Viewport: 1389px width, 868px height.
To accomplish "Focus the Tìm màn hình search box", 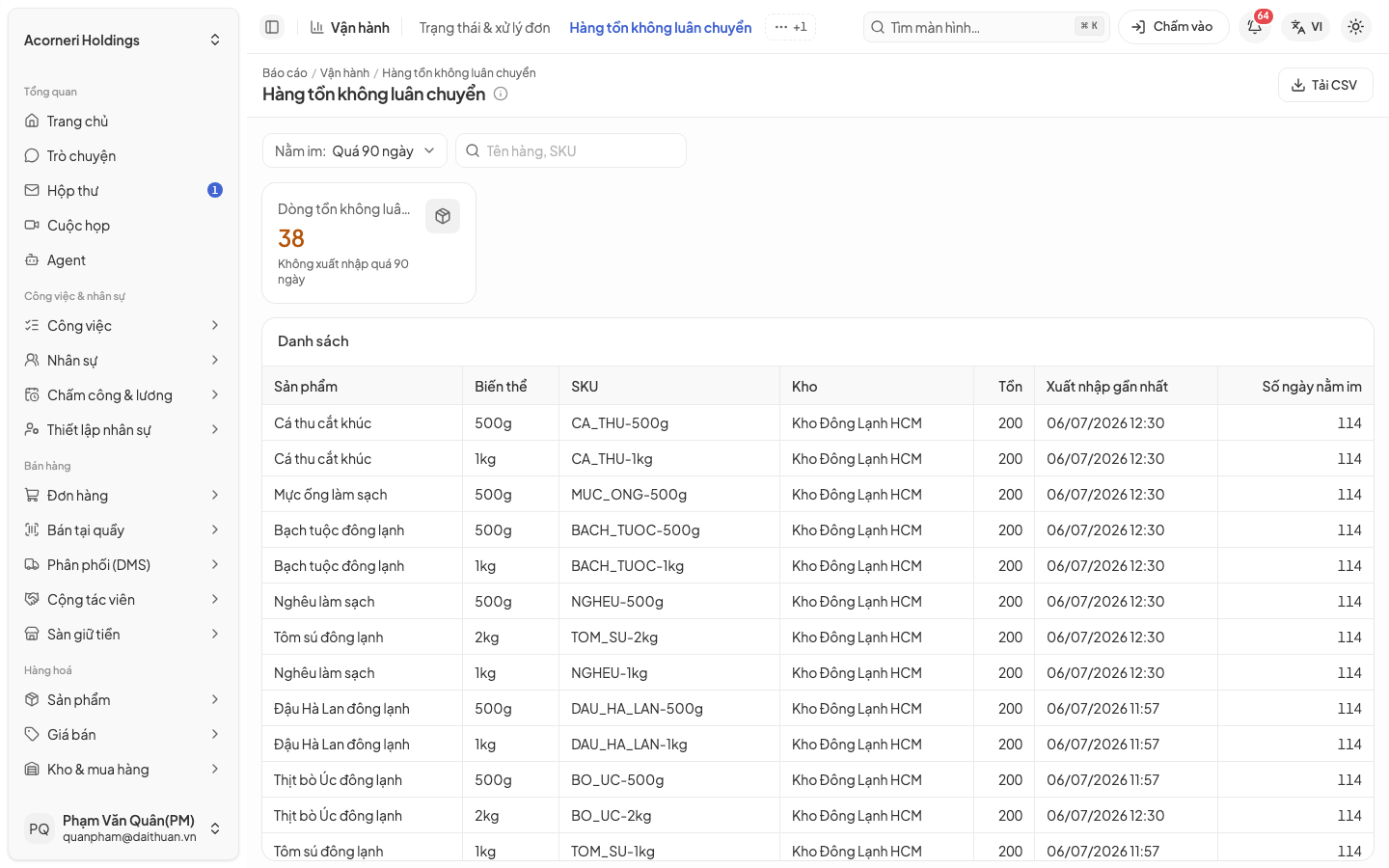I will click(987, 27).
